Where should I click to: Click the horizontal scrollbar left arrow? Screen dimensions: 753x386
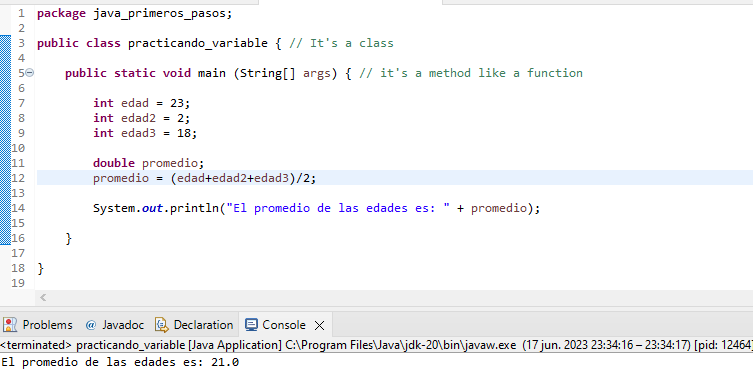pos(43,298)
